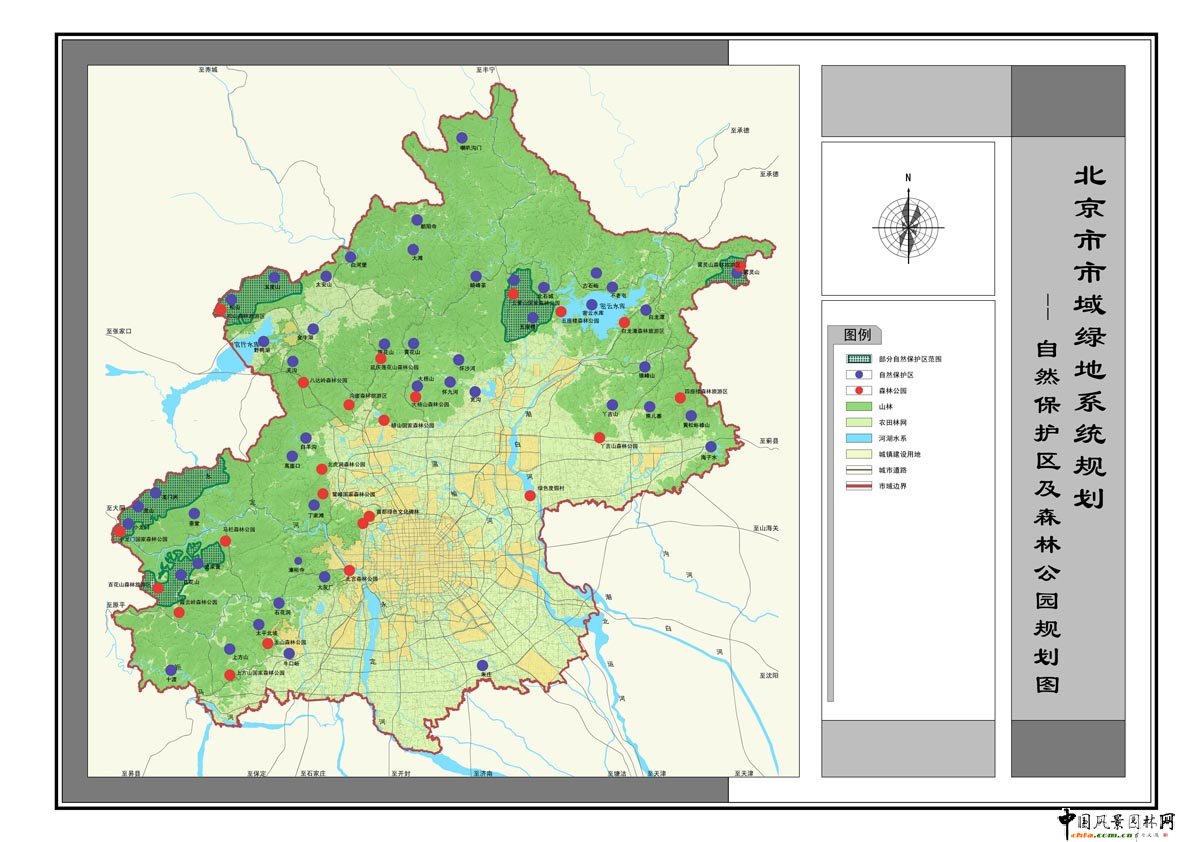
Task: Click the blue 海子水 reserve marker
Action: pos(710,447)
